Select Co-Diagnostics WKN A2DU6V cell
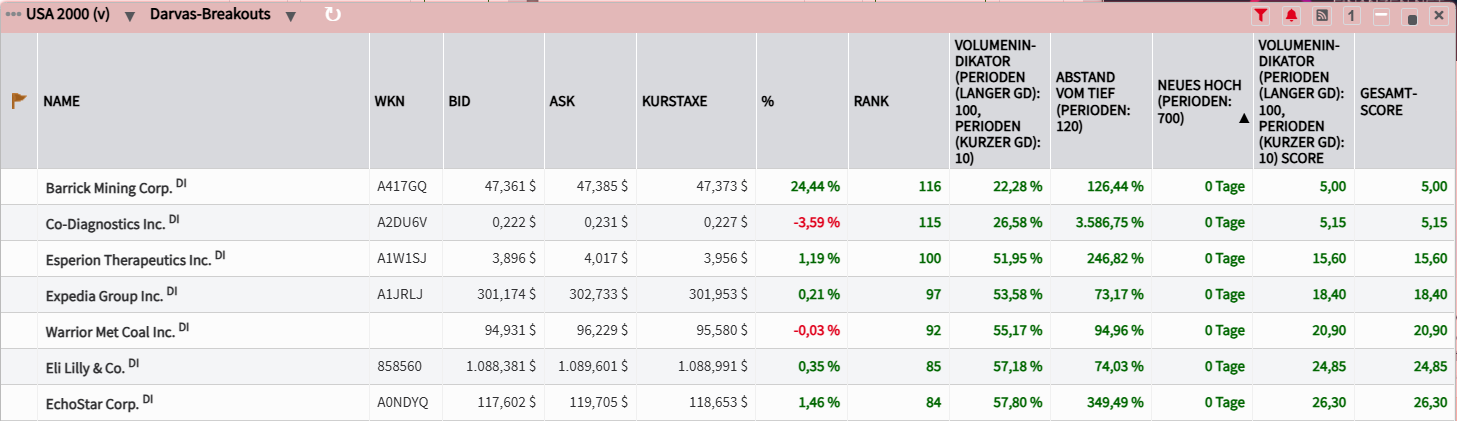Viewport: 1457px width, 421px height. tap(401, 223)
